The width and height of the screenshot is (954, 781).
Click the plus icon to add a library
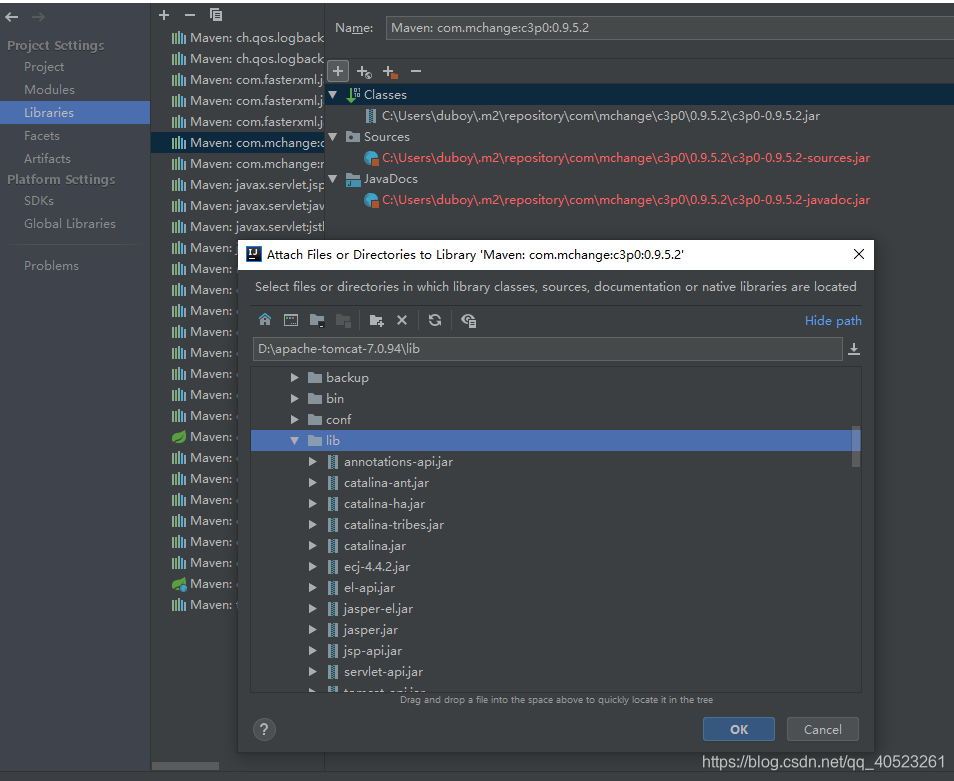coord(162,15)
